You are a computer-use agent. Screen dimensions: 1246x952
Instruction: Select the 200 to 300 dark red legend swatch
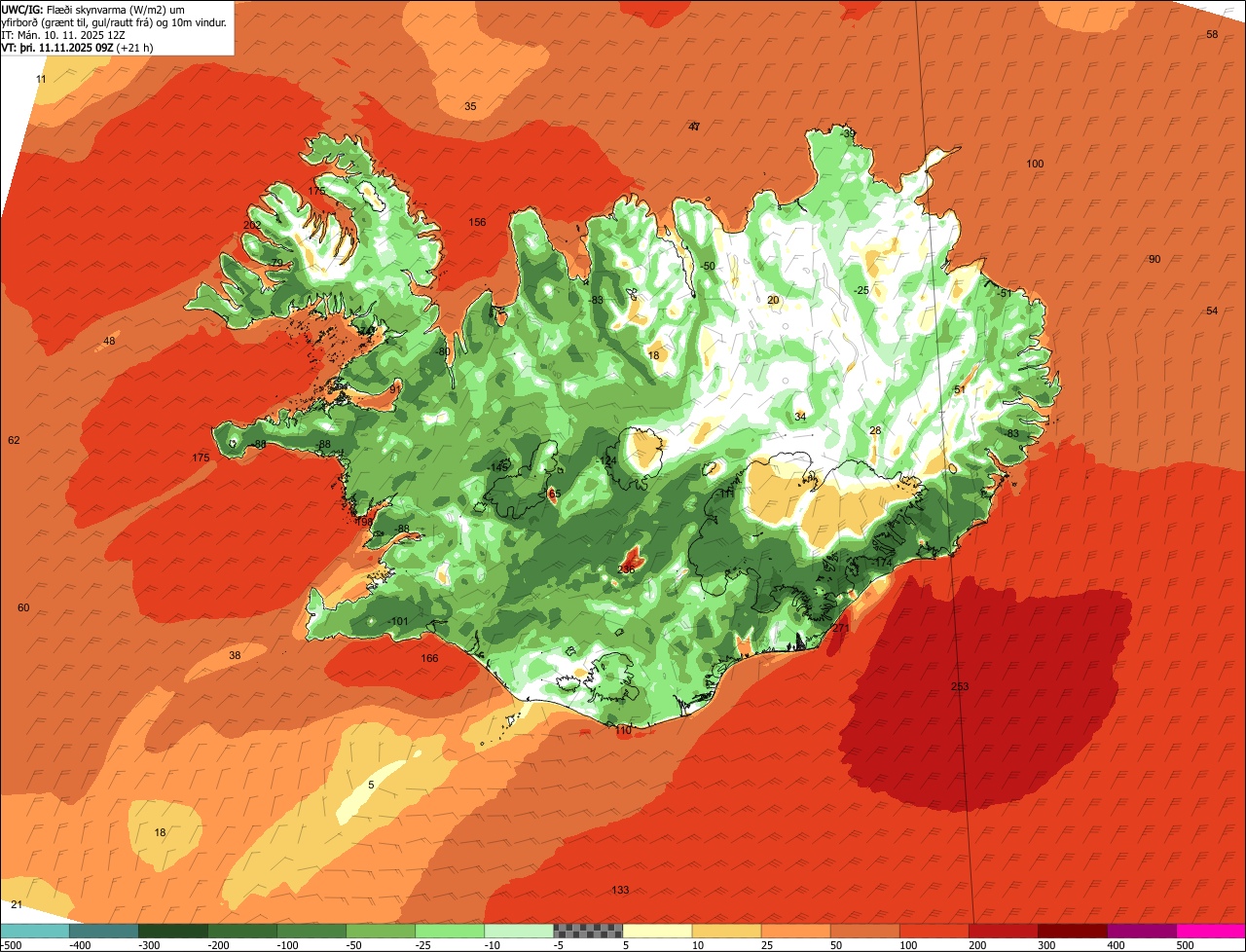coord(1004,931)
